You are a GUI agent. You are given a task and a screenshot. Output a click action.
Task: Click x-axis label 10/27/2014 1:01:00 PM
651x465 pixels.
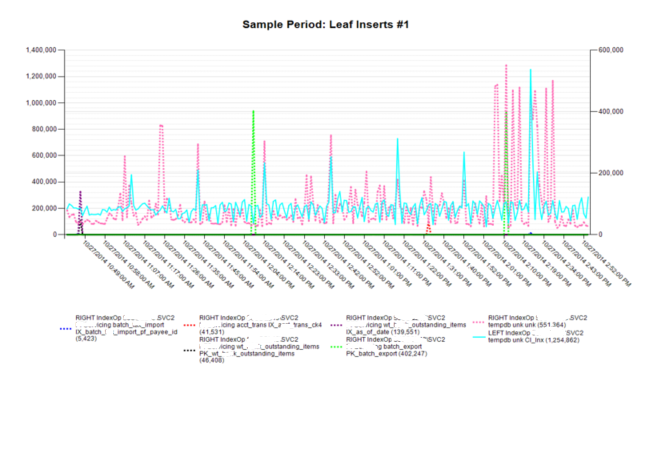[x=388, y=263]
